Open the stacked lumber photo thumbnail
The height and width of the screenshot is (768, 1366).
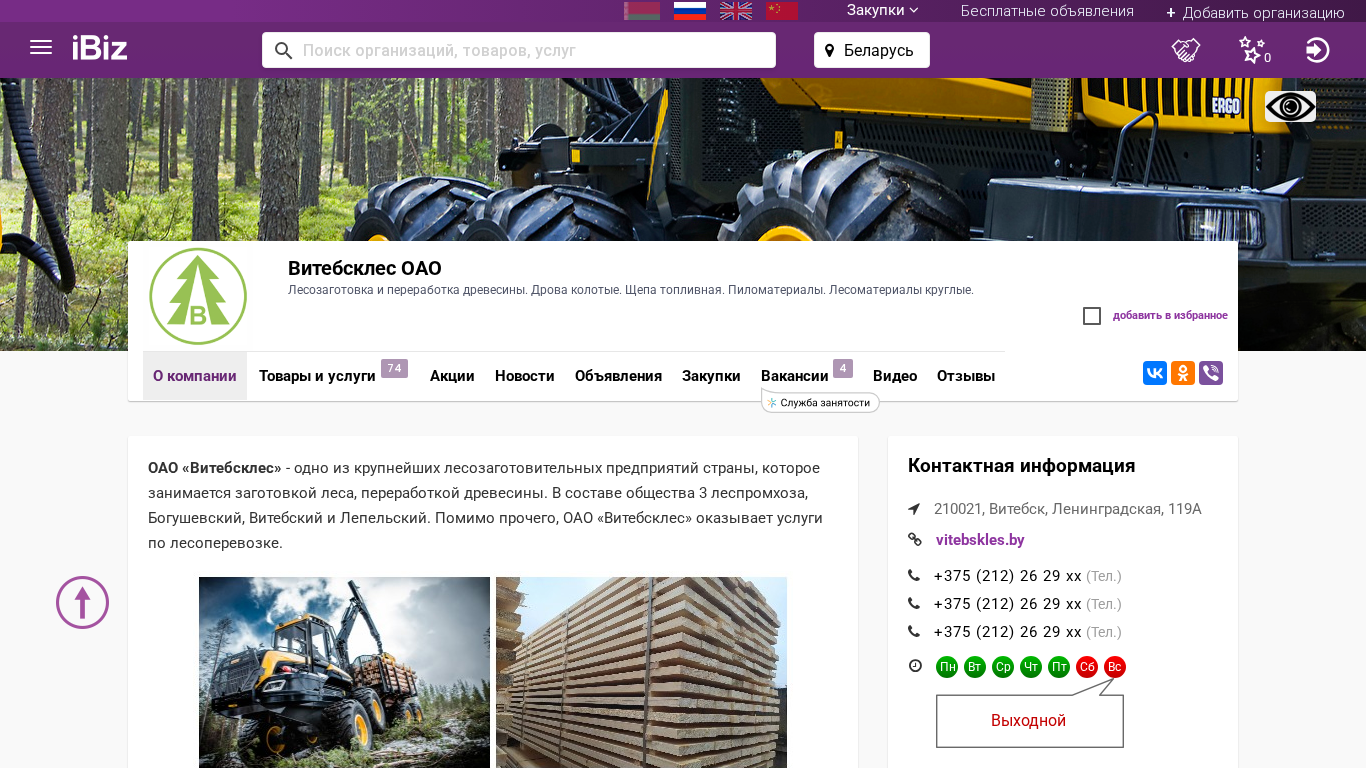coord(641,672)
